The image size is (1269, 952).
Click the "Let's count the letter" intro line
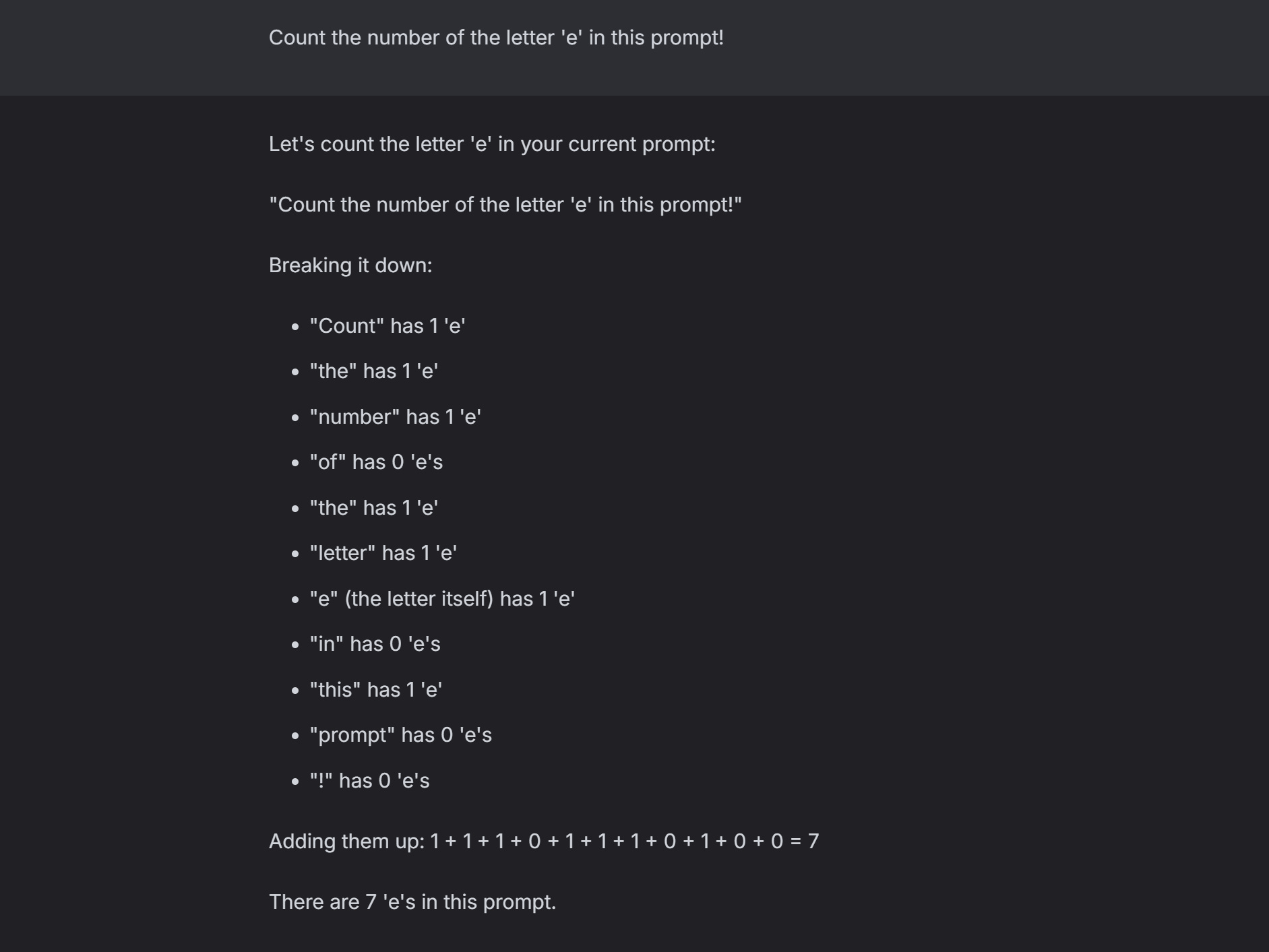(x=492, y=144)
